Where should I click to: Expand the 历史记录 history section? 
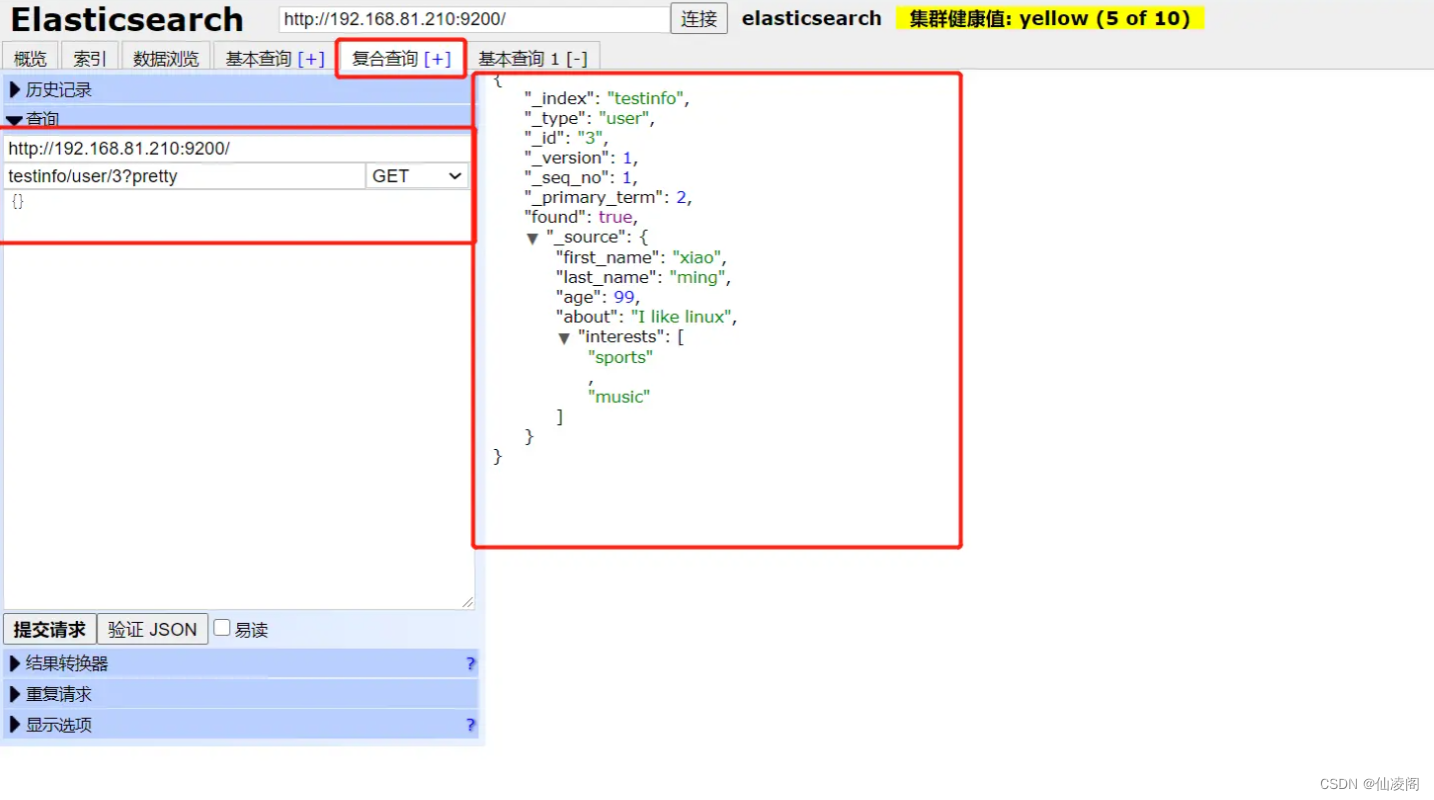click(x=241, y=90)
